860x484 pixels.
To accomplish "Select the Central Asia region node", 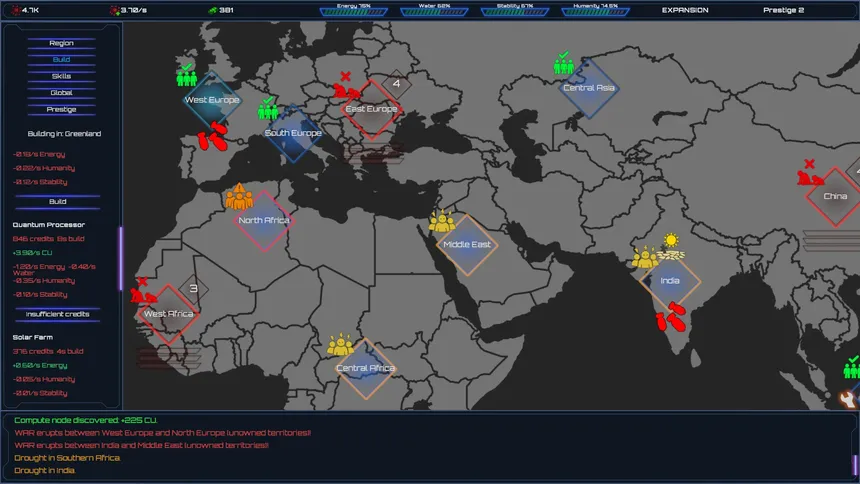I will pyautogui.click(x=589, y=88).
